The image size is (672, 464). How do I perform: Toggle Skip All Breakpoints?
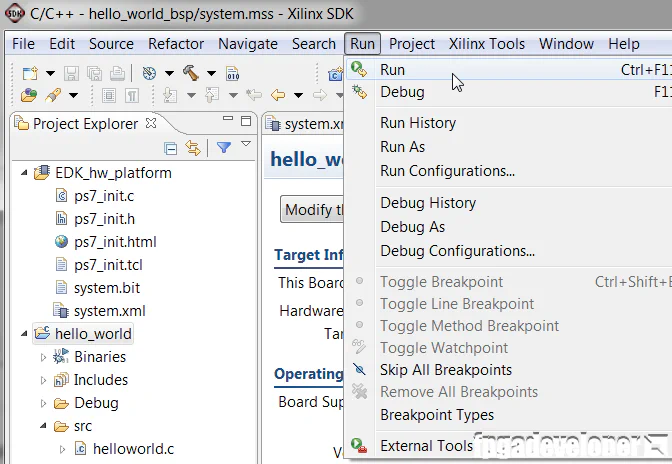(x=445, y=370)
